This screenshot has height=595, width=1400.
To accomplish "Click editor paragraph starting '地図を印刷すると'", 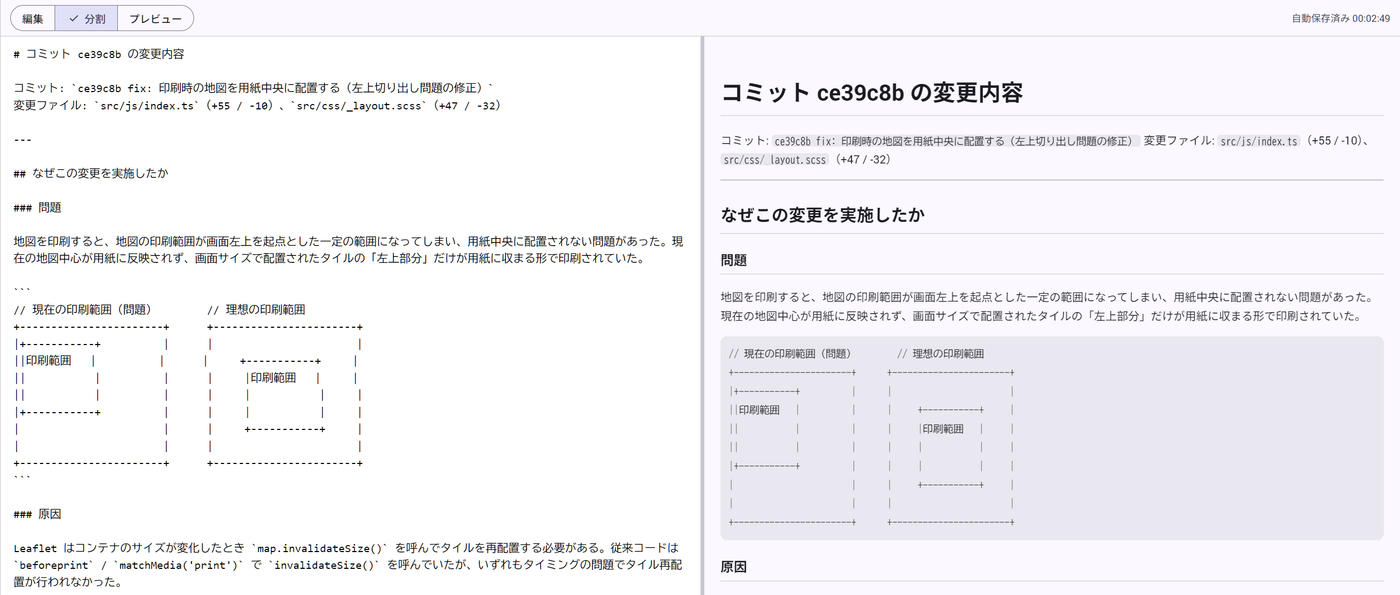I will click(348, 250).
